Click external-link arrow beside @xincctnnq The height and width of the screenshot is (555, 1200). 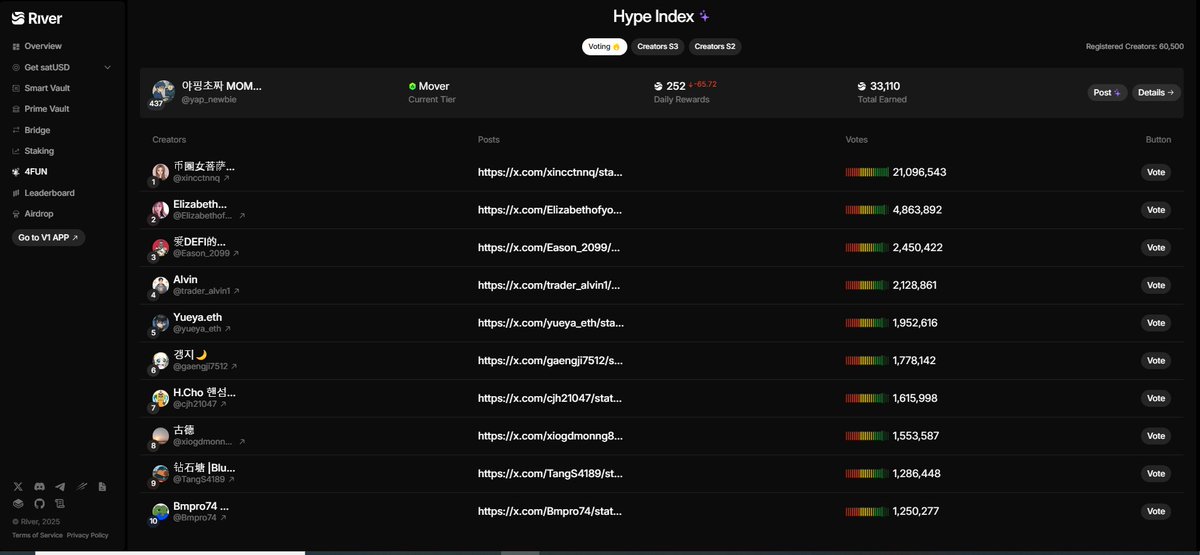click(x=226, y=178)
